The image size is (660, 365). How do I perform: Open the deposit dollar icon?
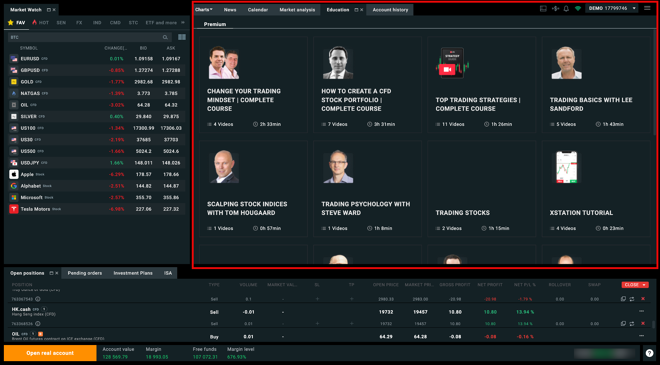click(555, 8)
